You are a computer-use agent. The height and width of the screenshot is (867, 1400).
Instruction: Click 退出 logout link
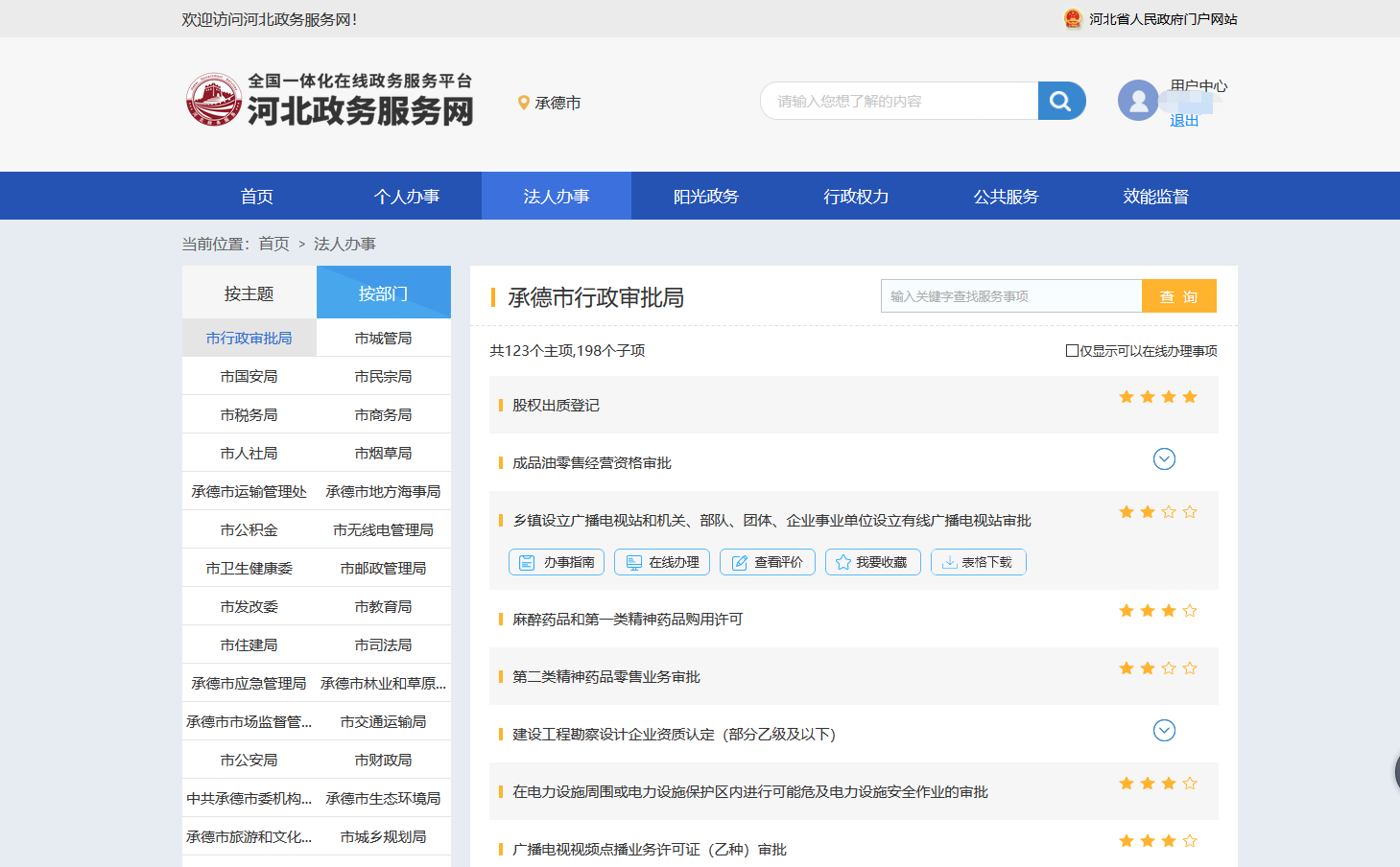(x=1184, y=121)
